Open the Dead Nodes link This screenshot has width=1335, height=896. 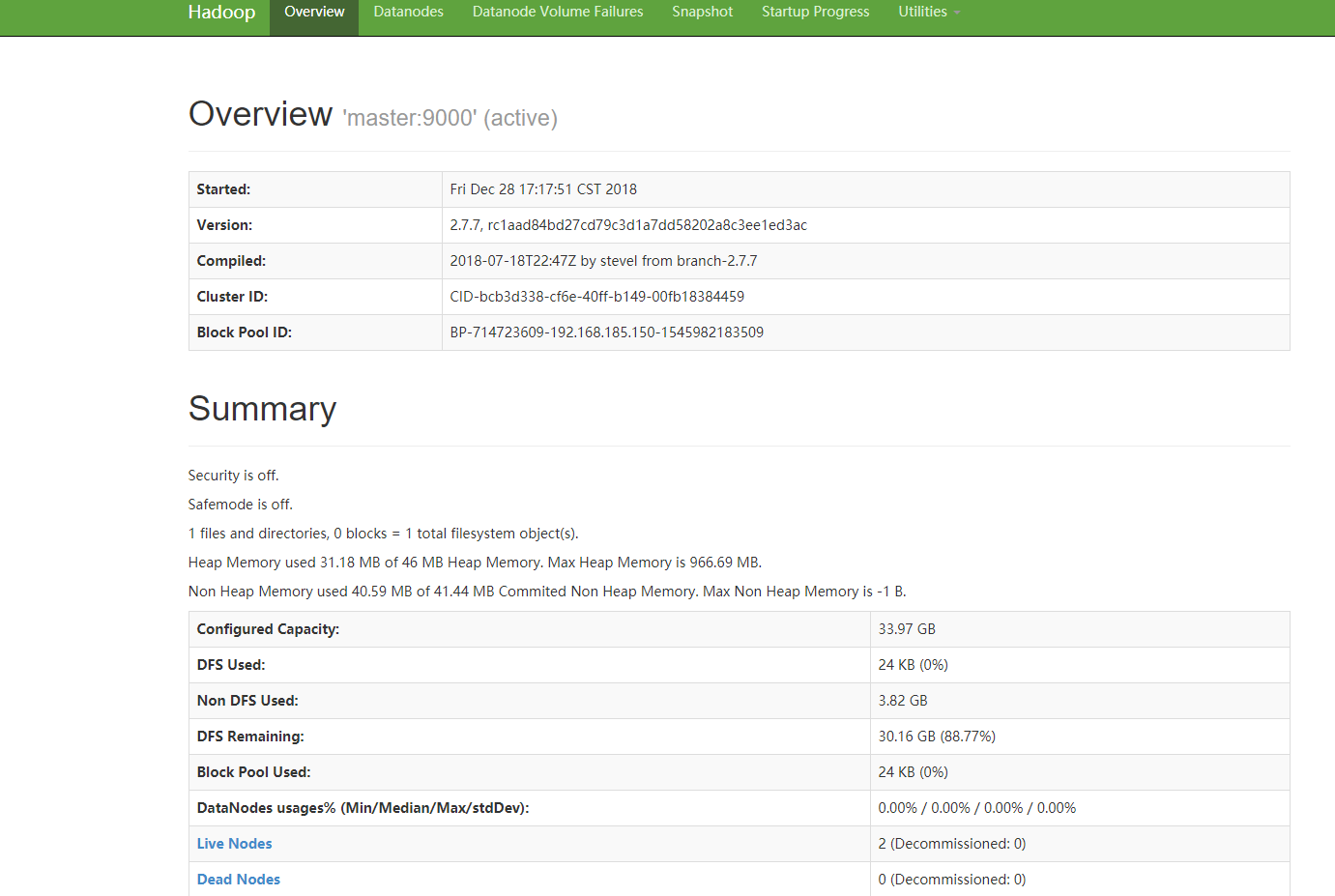point(239,880)
